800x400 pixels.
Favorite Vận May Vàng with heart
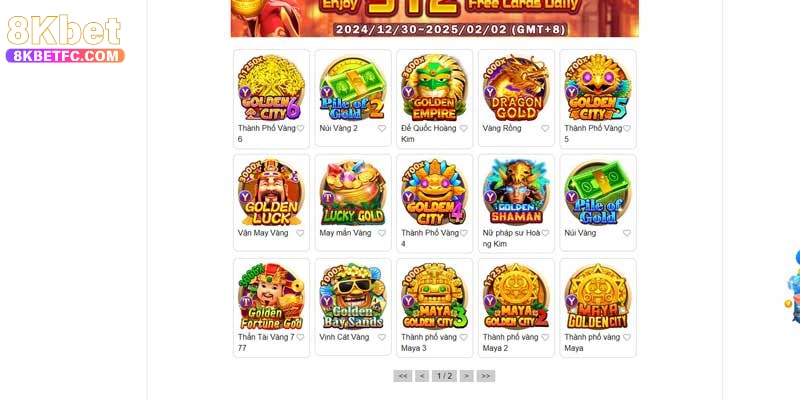tap(300, 233)
